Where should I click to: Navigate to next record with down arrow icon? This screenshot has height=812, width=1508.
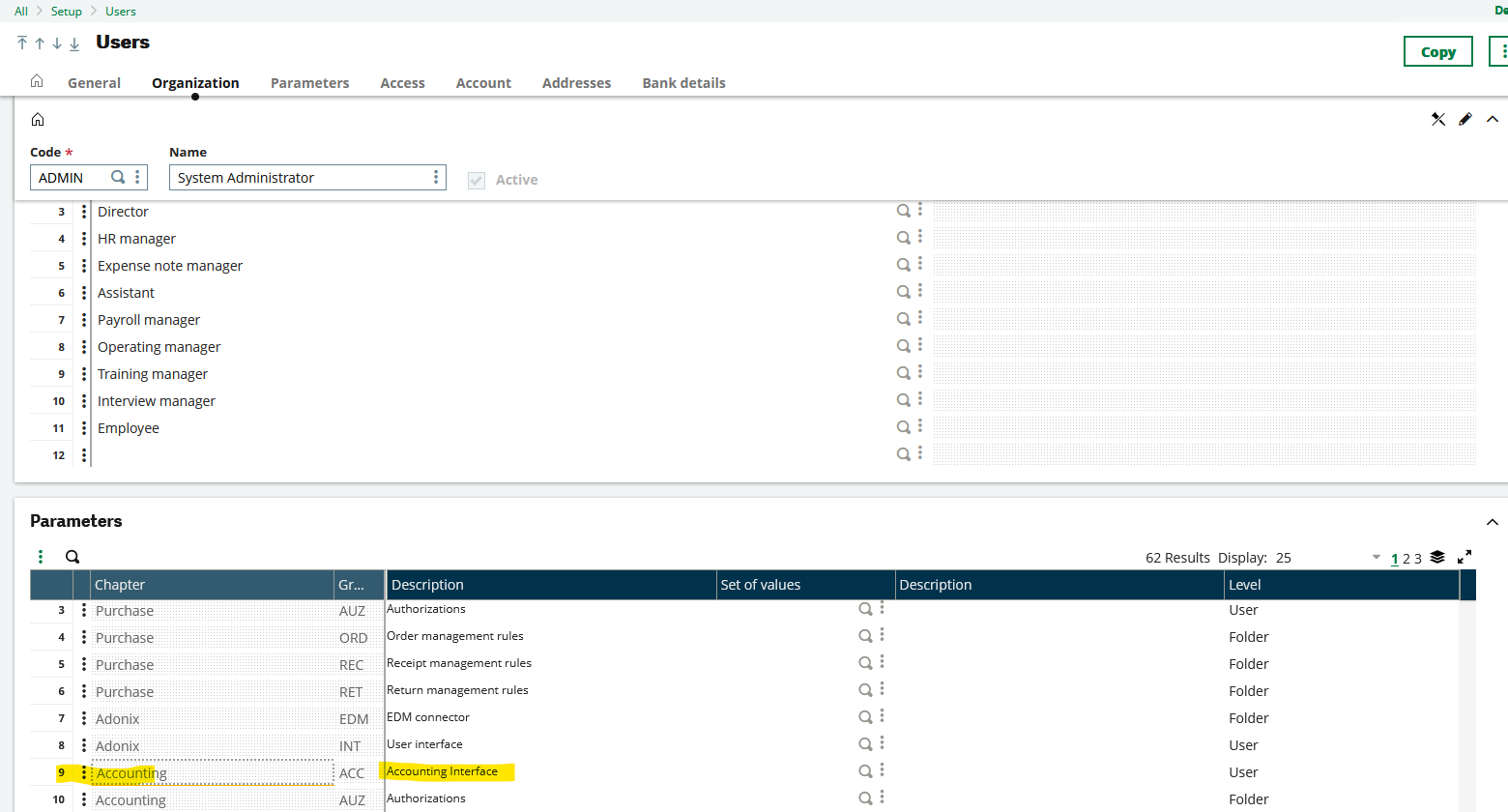(56, 43)
